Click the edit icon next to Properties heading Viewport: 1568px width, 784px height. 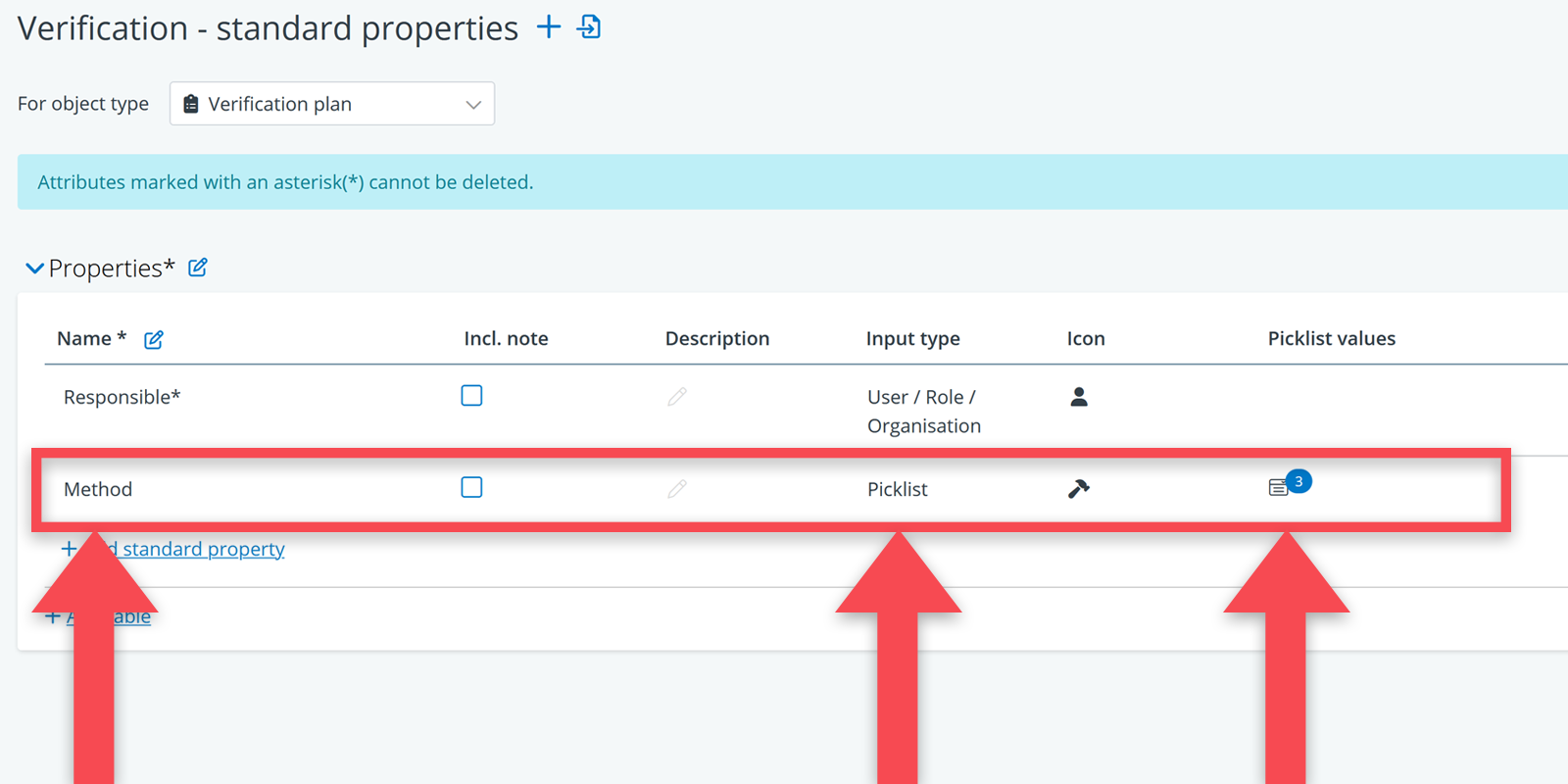(x=198, y=268)
